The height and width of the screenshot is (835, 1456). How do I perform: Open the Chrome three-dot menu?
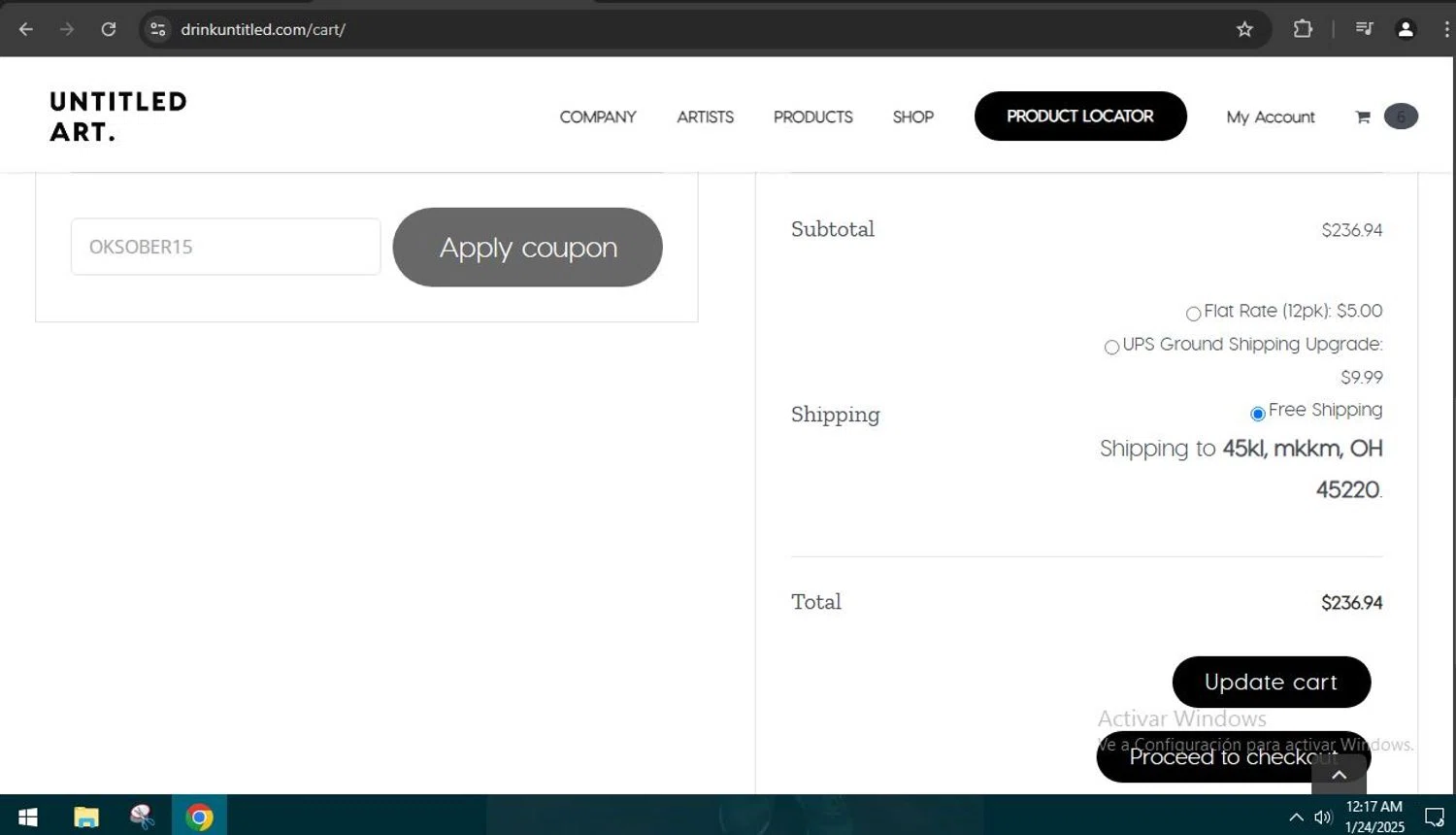(1445, 29)
